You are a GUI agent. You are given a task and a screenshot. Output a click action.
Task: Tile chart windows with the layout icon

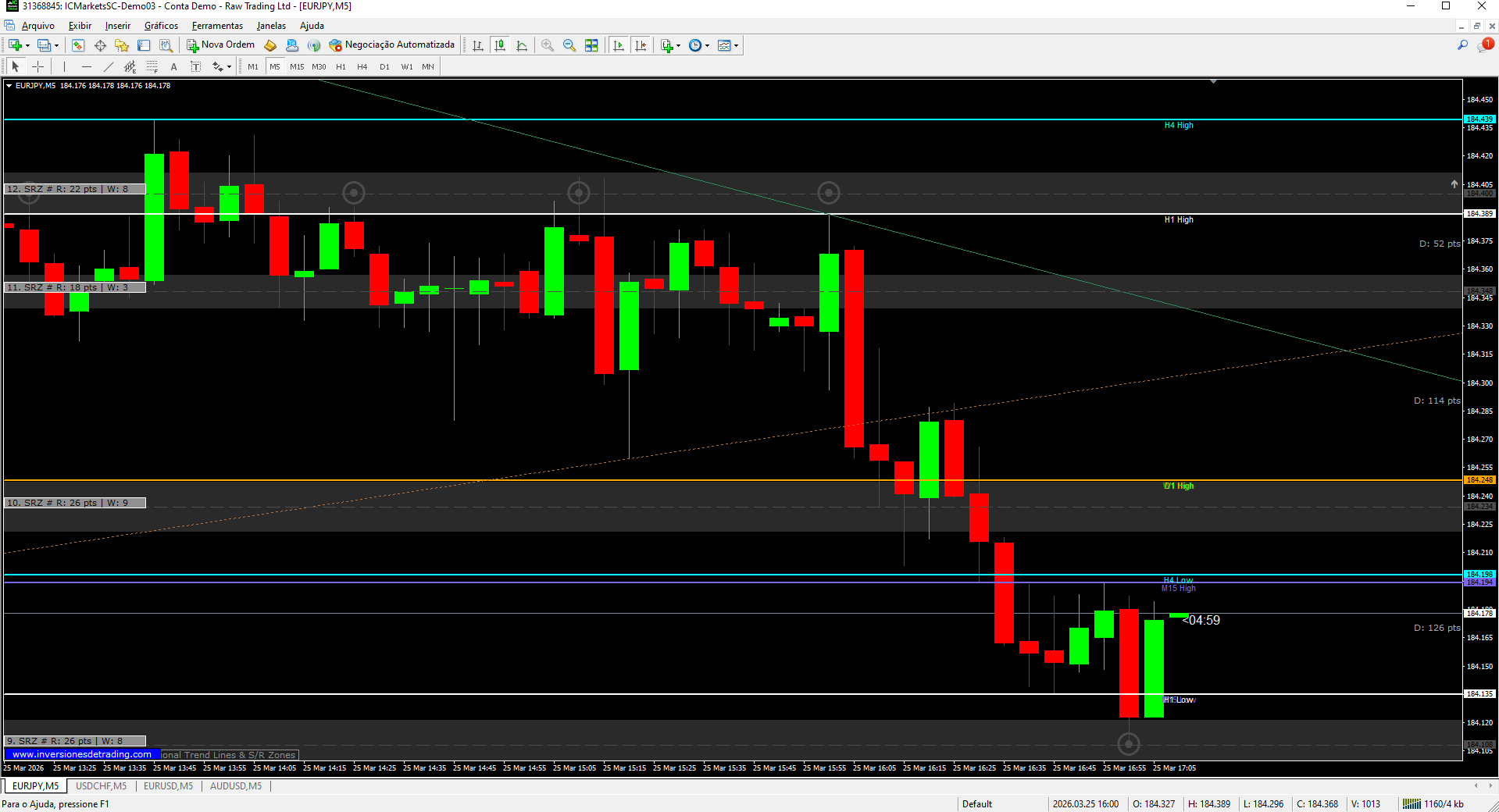pyautogui.click(x=591, y=45)
